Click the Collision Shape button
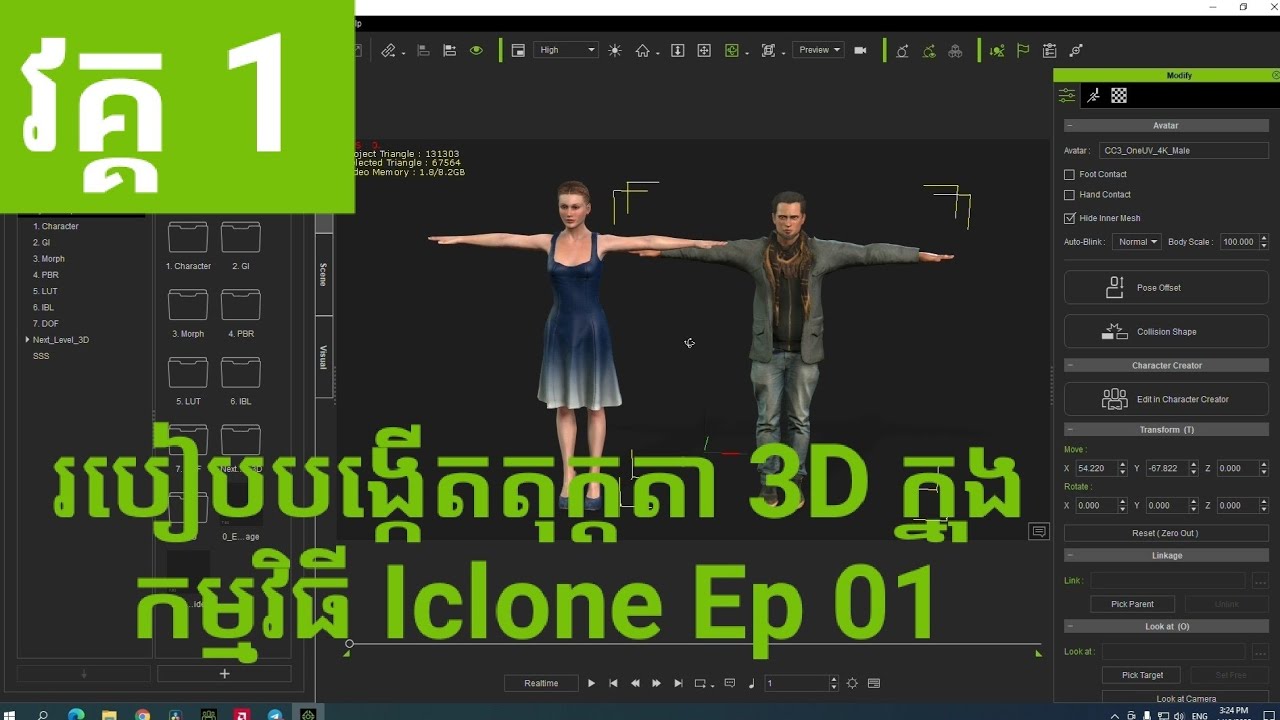1280x720 pixels. point(1166,332)
